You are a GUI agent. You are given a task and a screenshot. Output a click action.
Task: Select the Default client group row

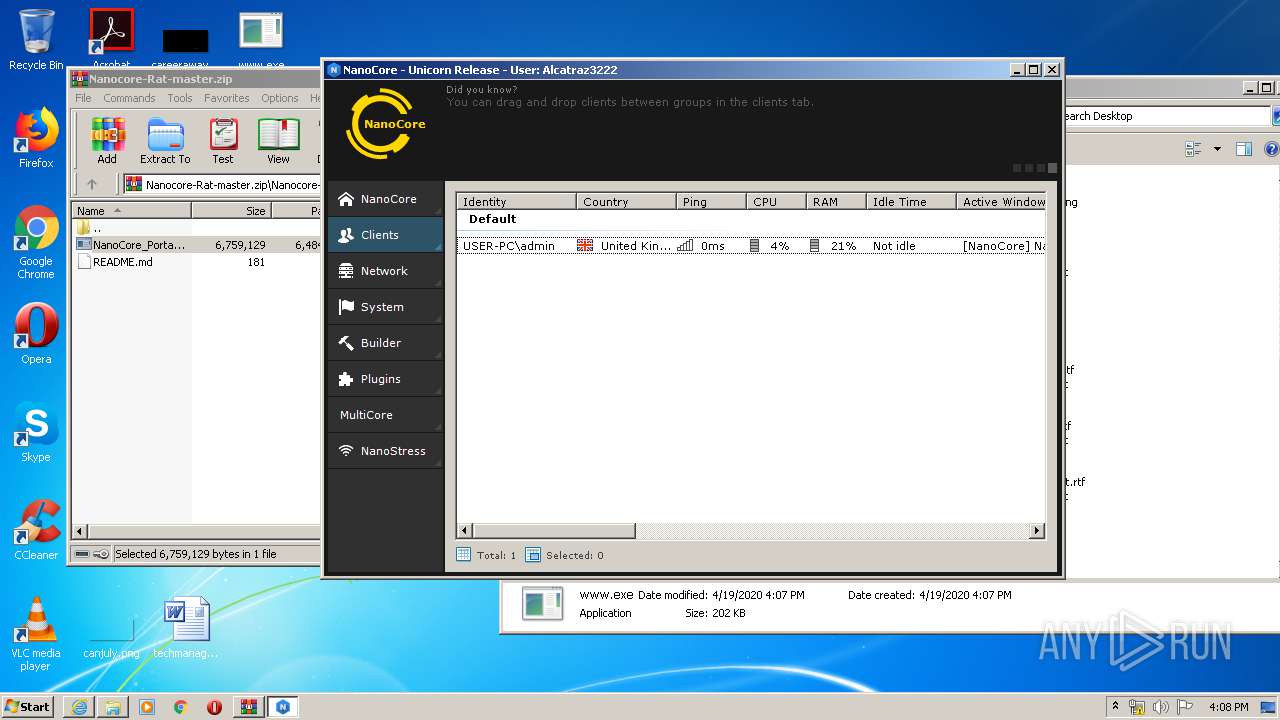[751, 219]
